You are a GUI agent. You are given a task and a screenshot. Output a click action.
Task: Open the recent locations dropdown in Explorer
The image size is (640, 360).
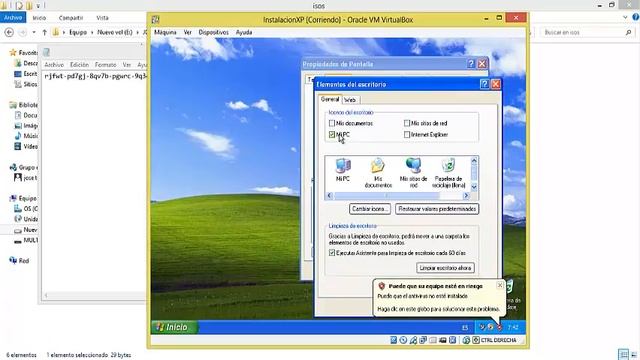pyautogui.click(x=34, y=32)
